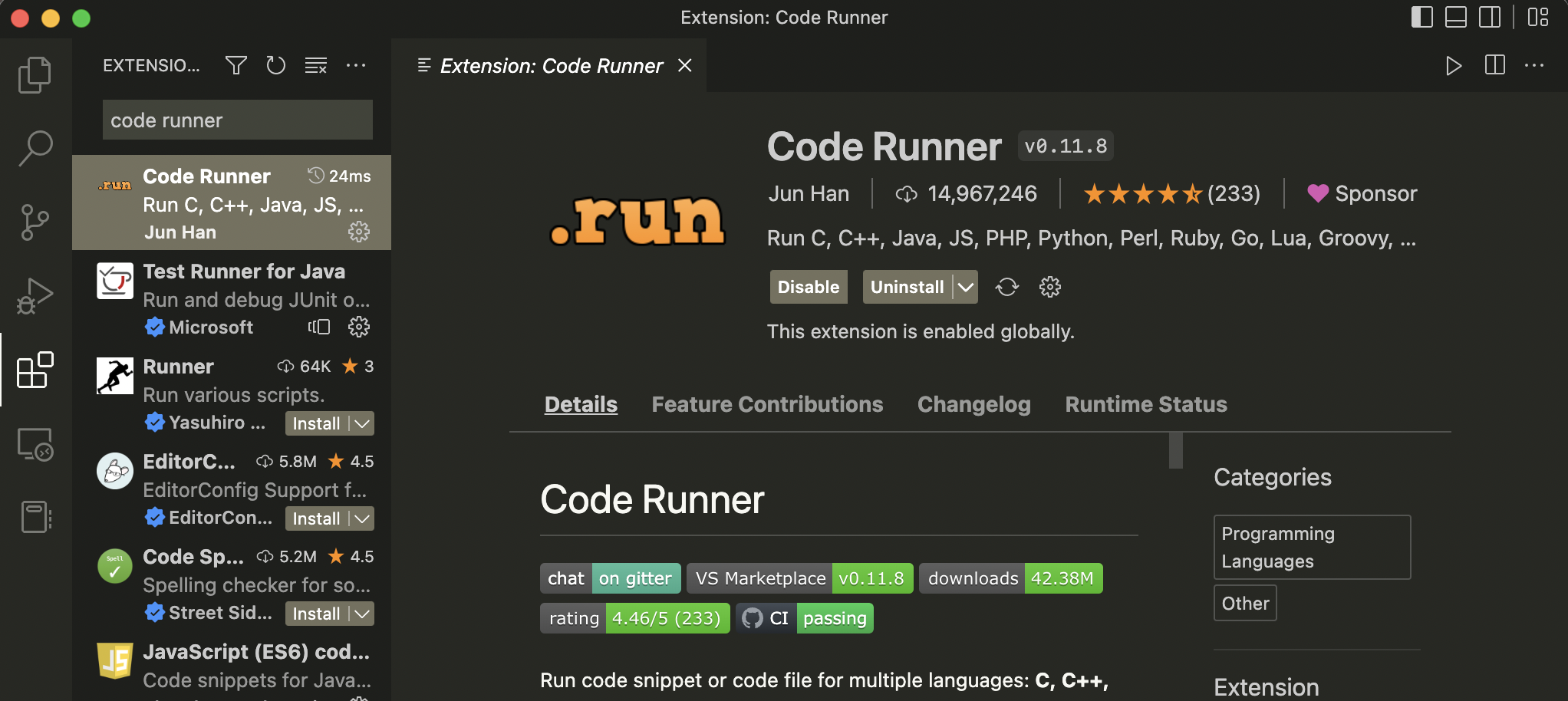Open Remote Explorer in activity bar
Image resolution: width=1568 pixels, height=701 pixels.
pyautogui.click(x=35, y=444)
